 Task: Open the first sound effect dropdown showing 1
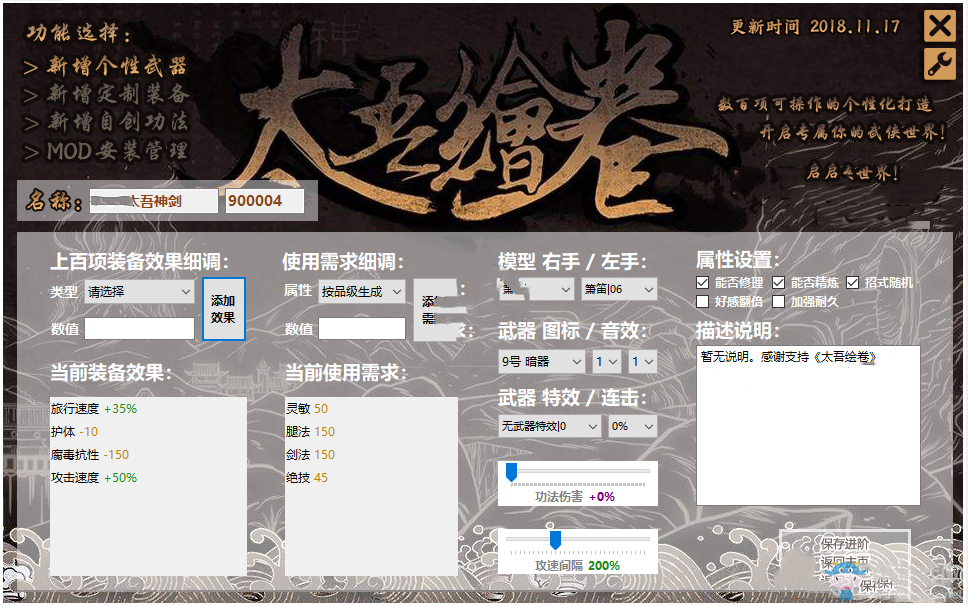(x=606, y=361)
